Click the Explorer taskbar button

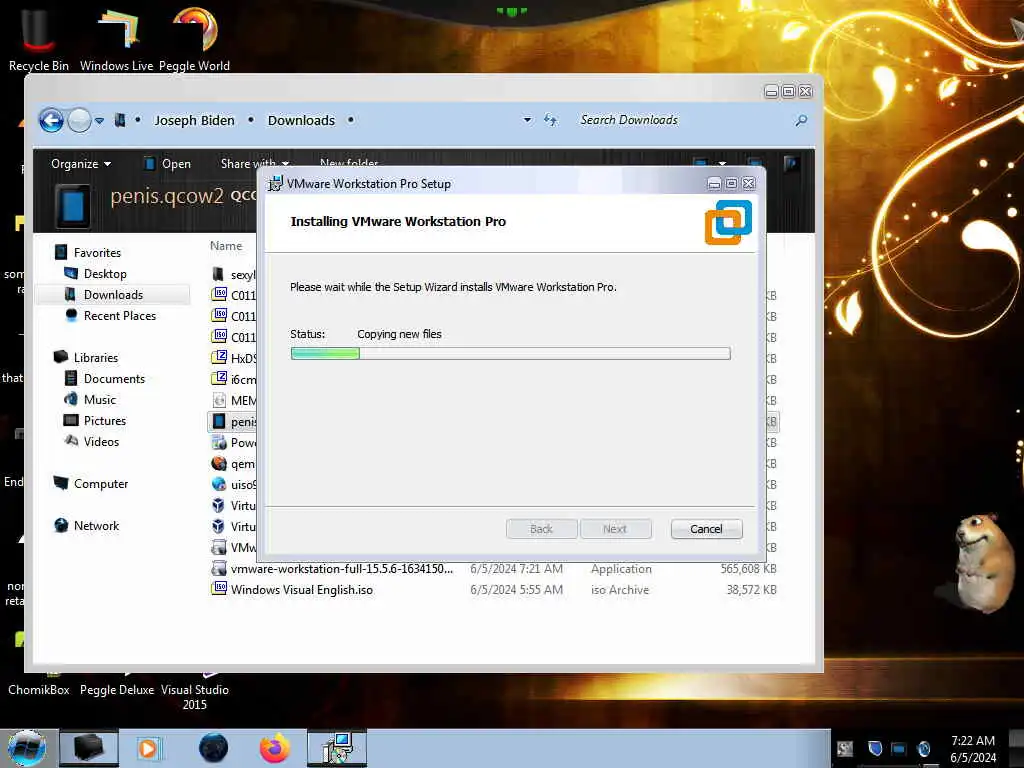(x=89, y=748)
